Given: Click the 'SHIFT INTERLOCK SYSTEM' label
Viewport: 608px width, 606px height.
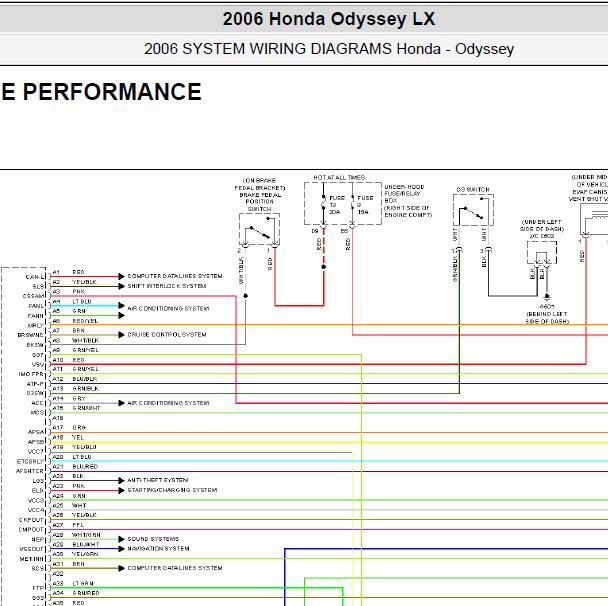Looking at the screenshot, I should tap(167, 286).
